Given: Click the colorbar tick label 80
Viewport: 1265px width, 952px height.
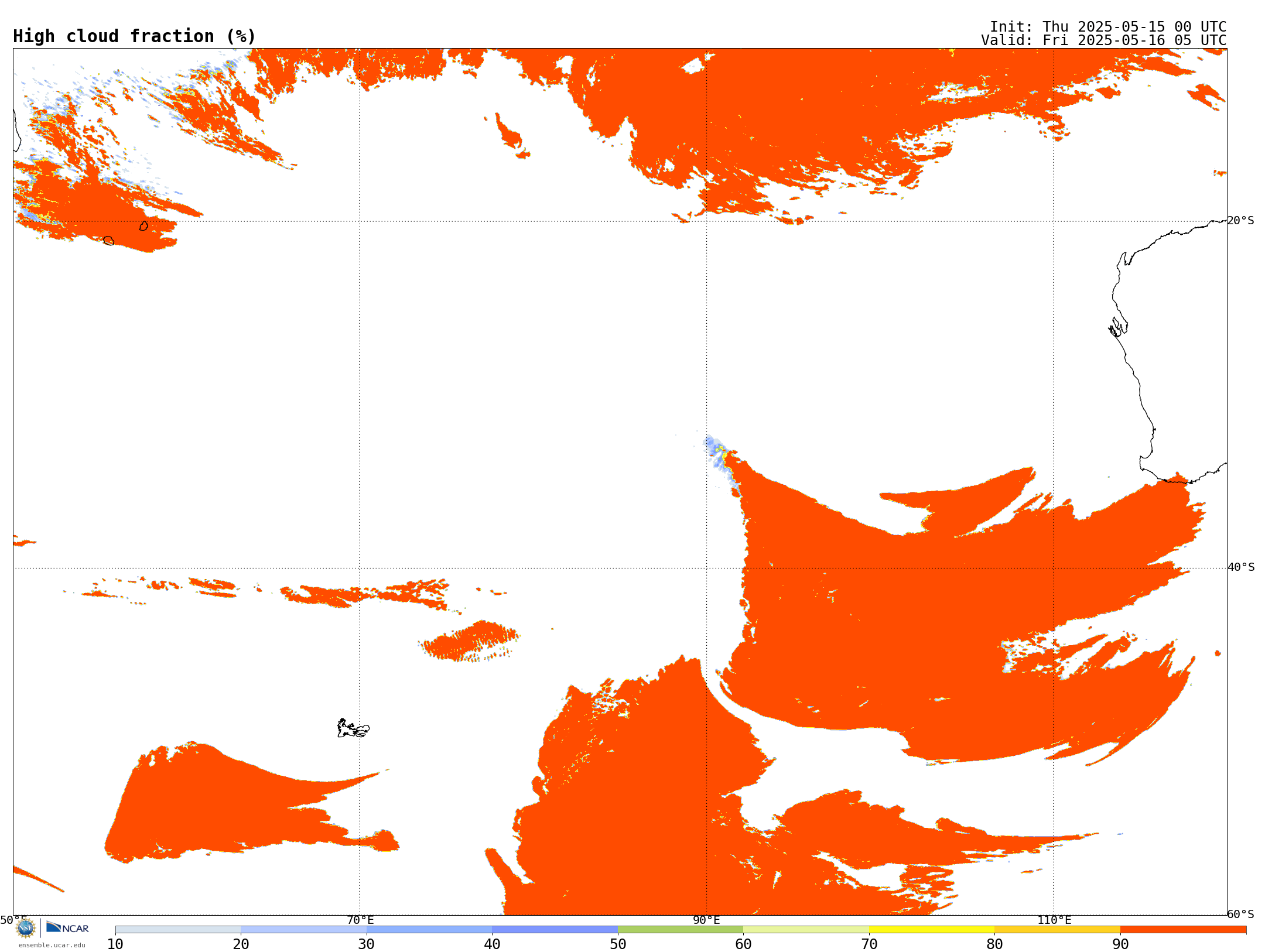Looking at the screenshot, I should coord(994,944).
